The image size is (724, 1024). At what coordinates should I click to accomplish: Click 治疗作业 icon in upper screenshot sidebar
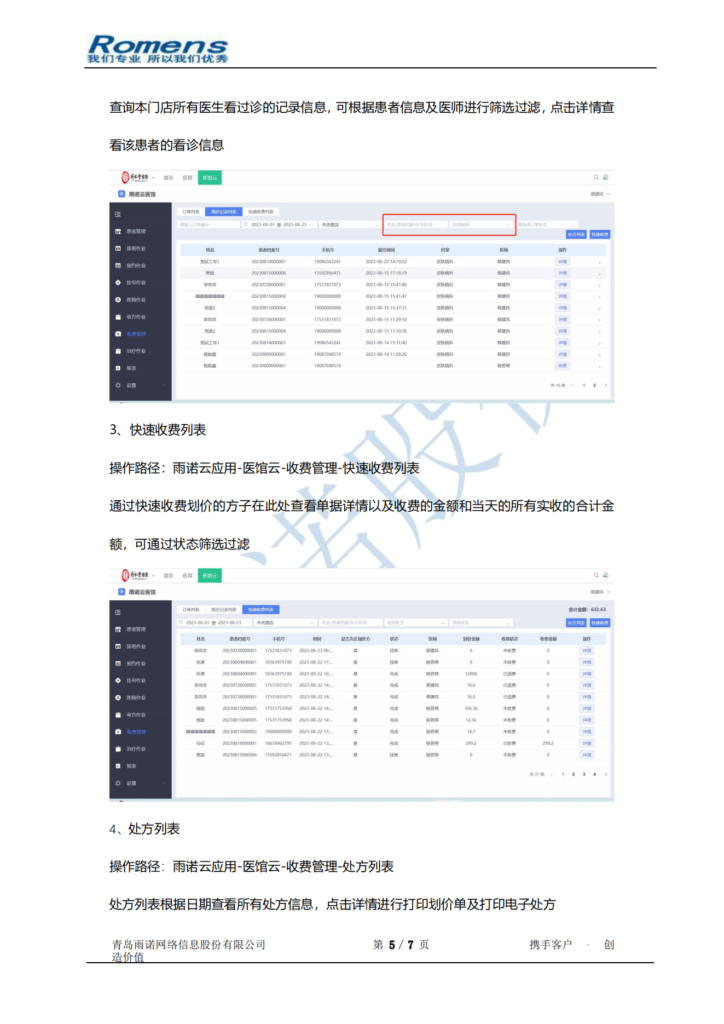(118, 351)
